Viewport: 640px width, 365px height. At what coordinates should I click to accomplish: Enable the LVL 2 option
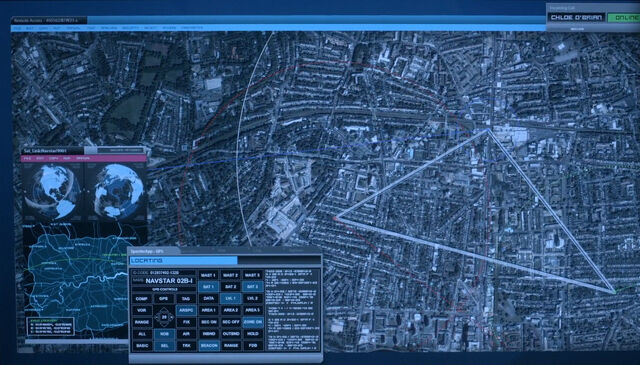253,298
